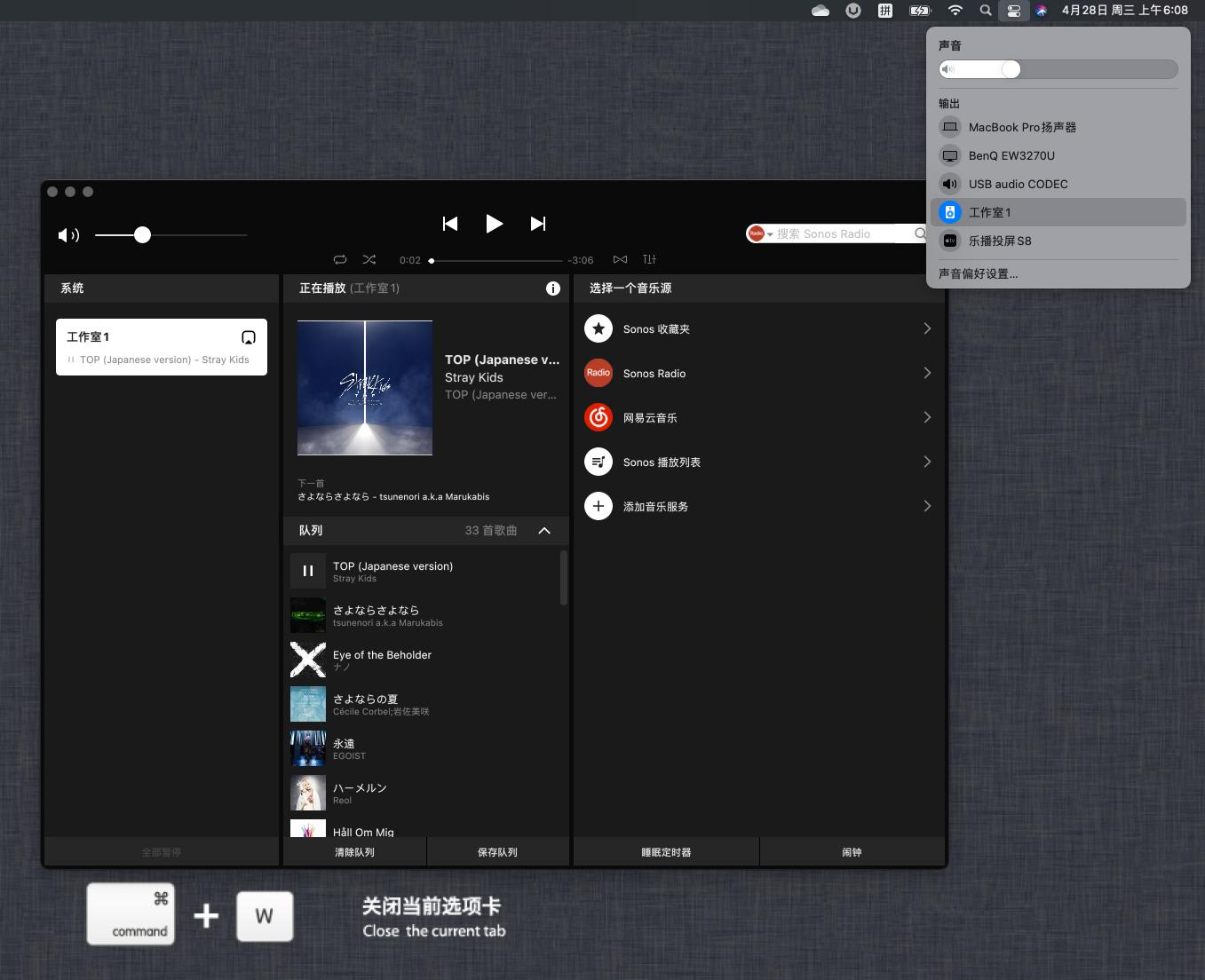
Task: Expand the Sonos 播放列表 row chevron
Action: [927, 462]
